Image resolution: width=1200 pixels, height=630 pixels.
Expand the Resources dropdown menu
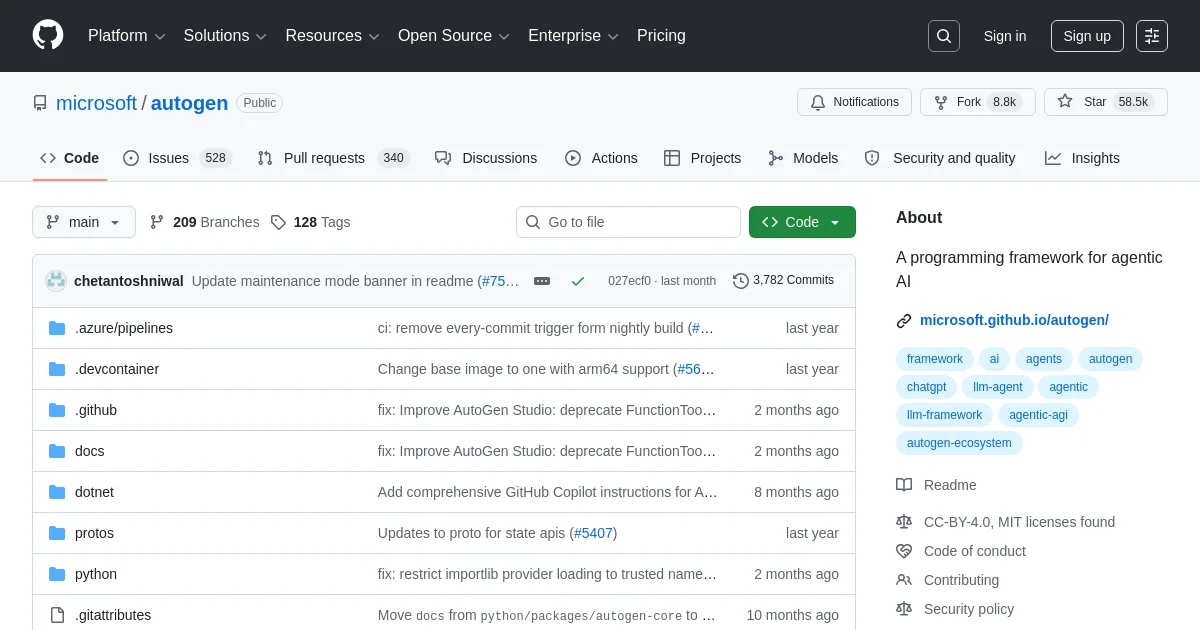(x=332, y=36)
